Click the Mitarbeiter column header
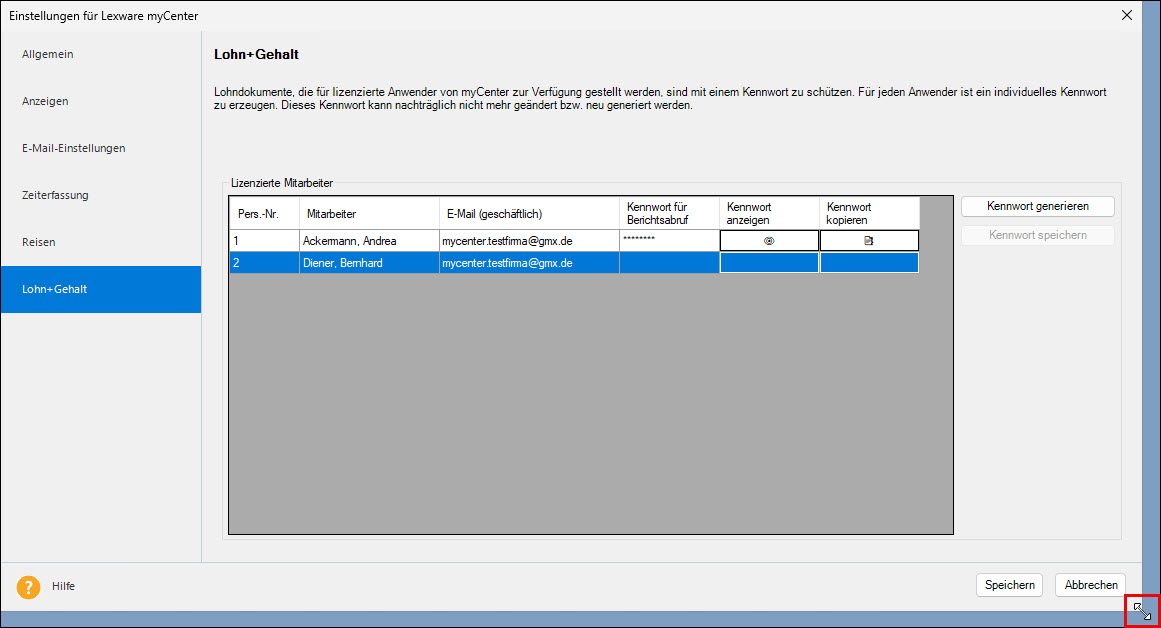Viewport: 1161px width, 628px height. 331,213
